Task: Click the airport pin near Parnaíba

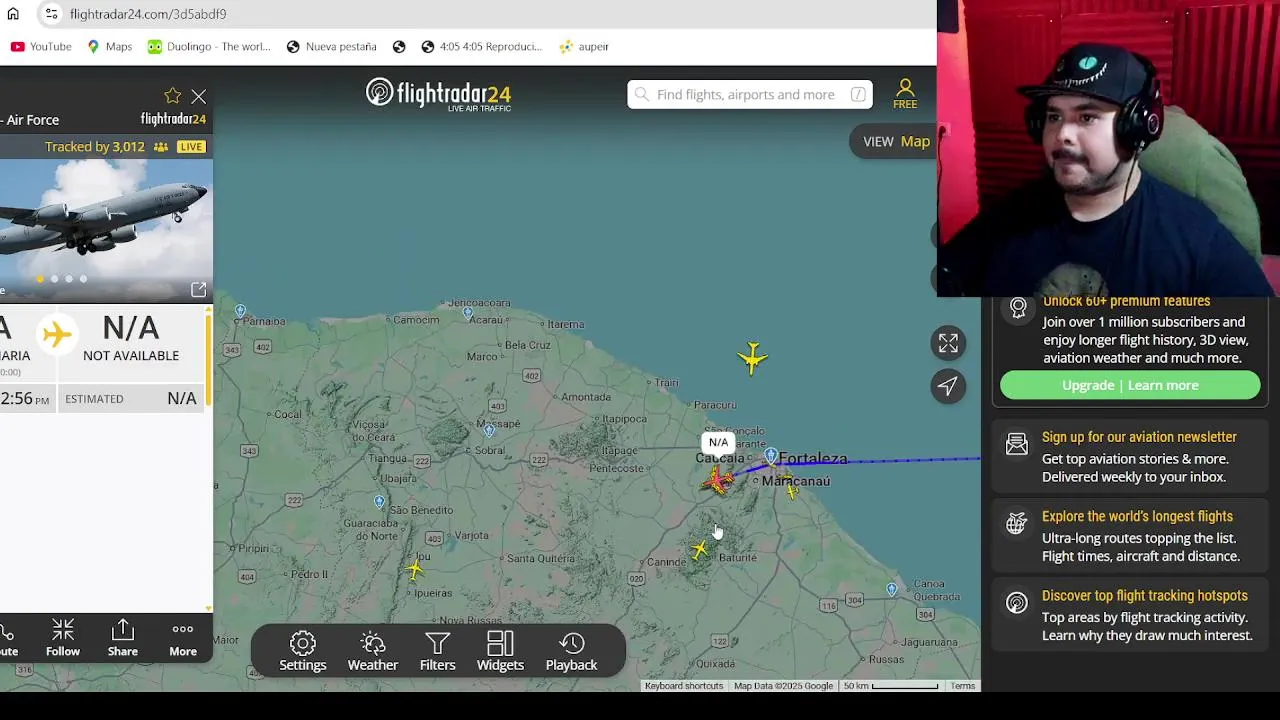Action: coord(240,311)
